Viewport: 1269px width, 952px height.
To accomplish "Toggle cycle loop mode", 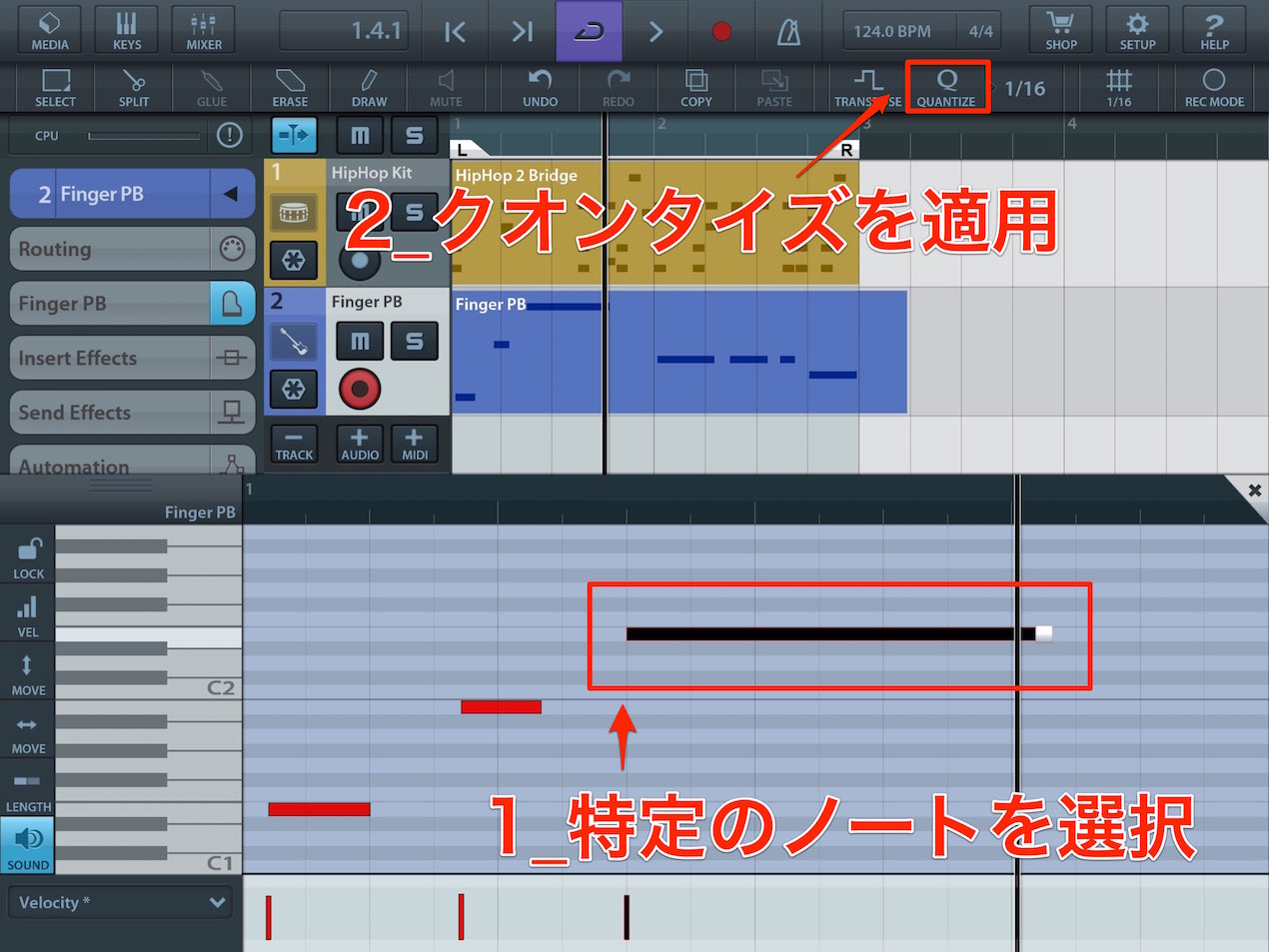I will pyautogui.click(x=589, y=32).
